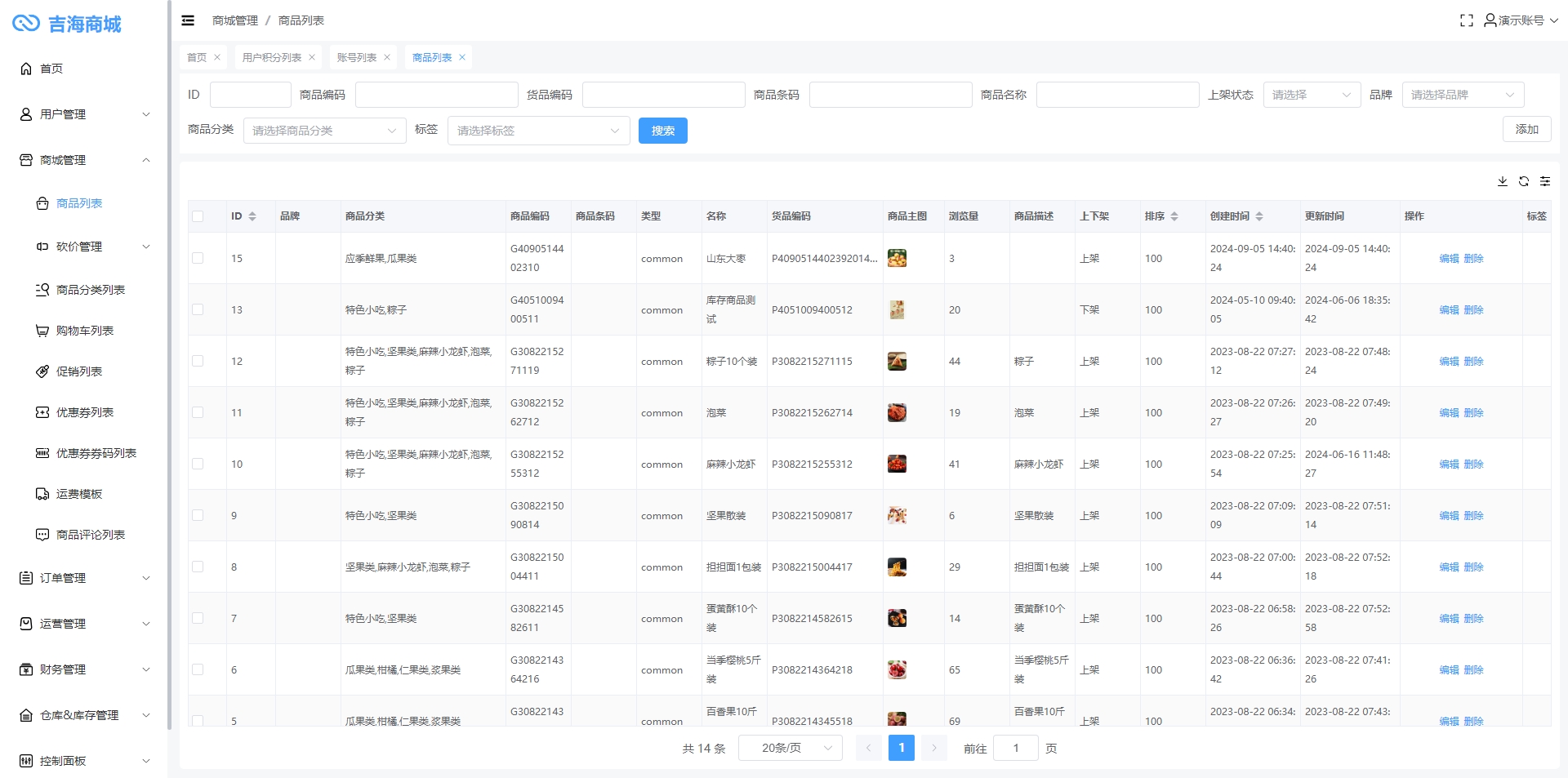Image resolution: width=1568 pixels, height=778 pixels.
Task: Sort by ID column arrows
Action: [x=252, y=216]
